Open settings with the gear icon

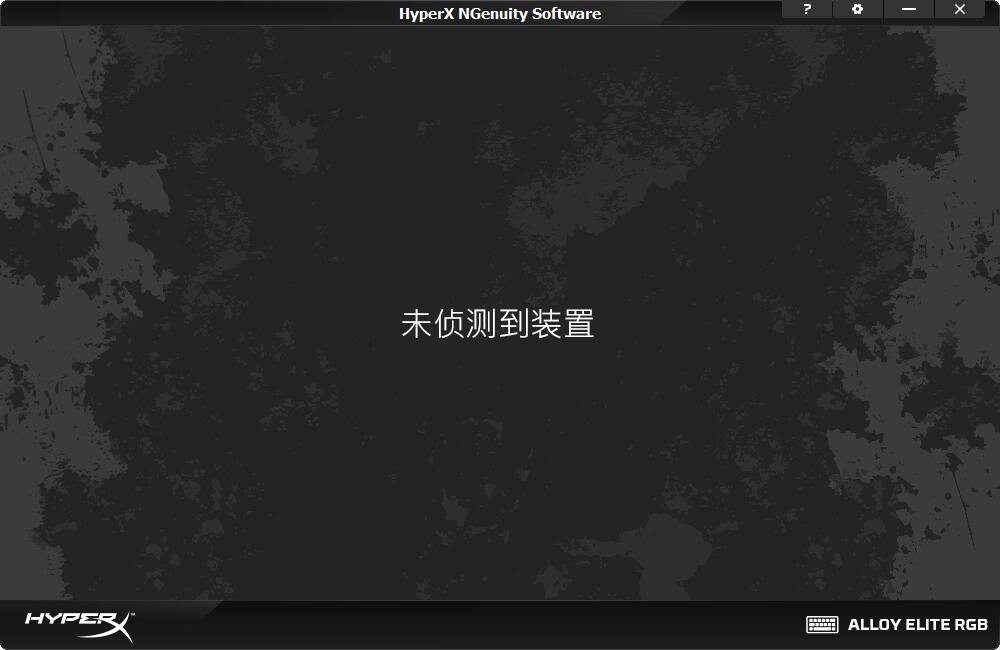pos(858,9)
